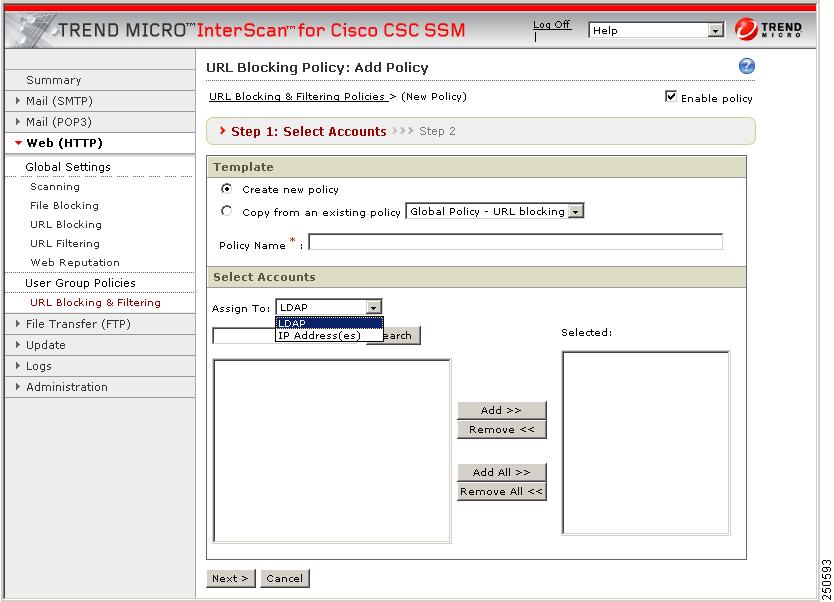Image resolution: width=834 pixels, height=602 pixels.
Task: Click the User Group Policies heading
Action: pos(80,282)
